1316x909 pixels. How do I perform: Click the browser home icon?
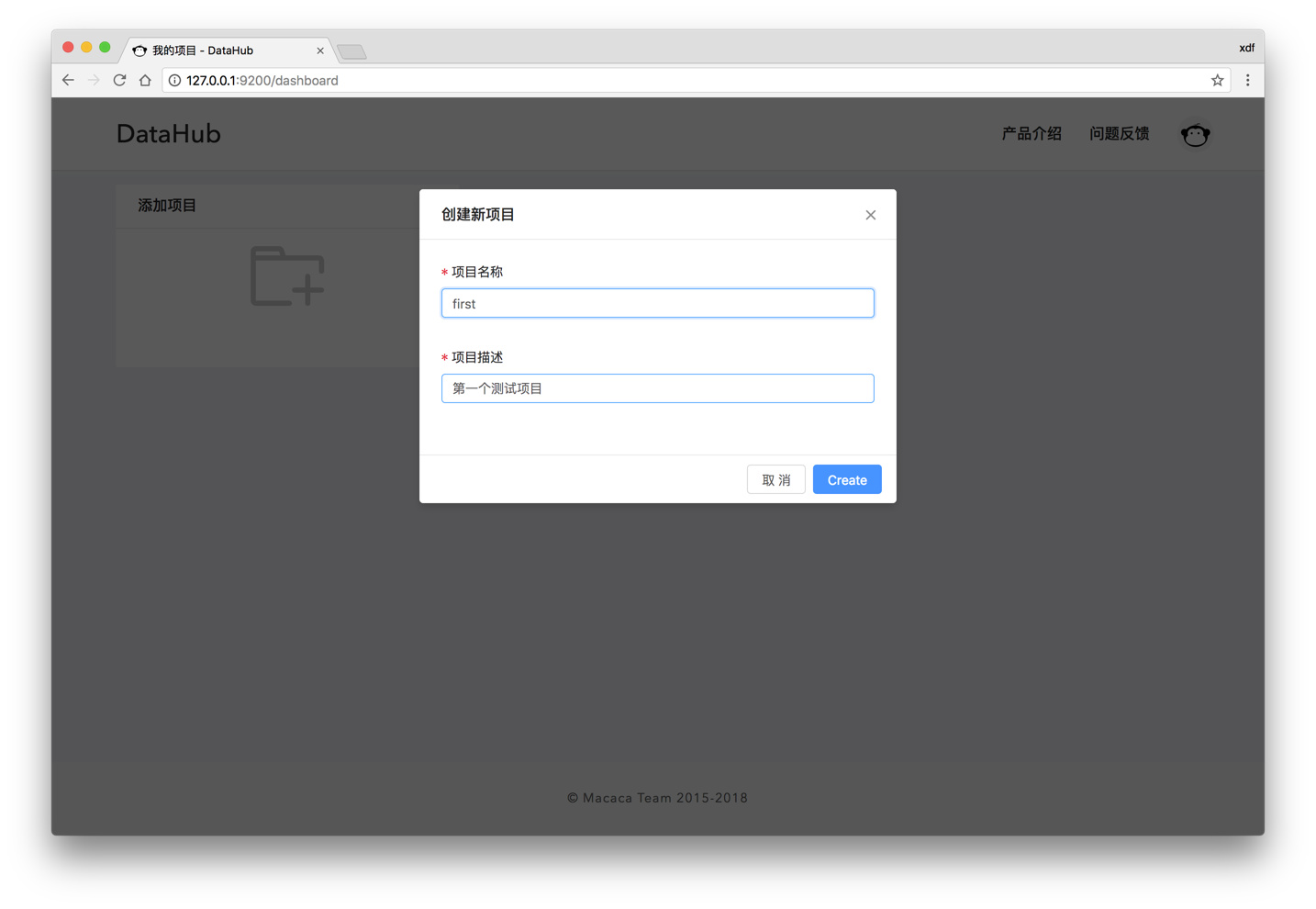(x=145, y=81)
